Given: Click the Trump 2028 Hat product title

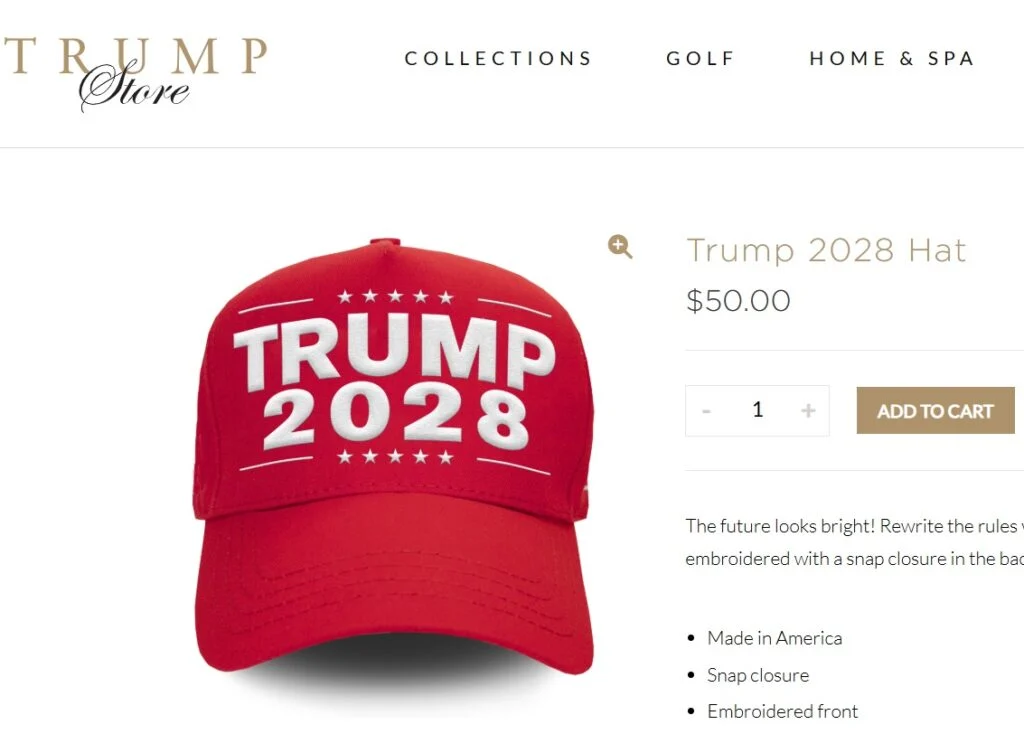Looking at the screenshot, I should [x=826, y=250].
